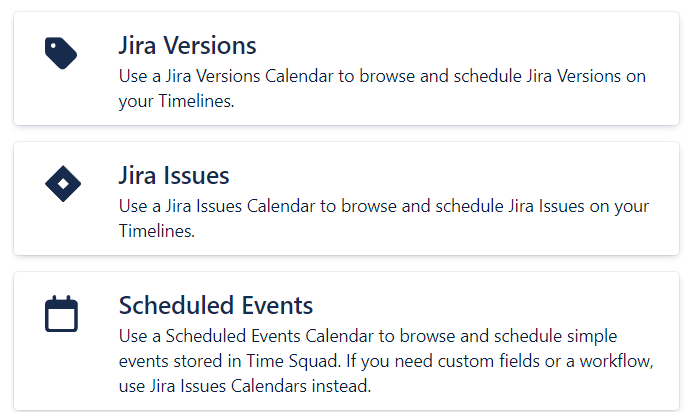This screenshot has width=692, height=420.
Task: Click the Scheduled Events calendar icon
Action: (61, 314)
